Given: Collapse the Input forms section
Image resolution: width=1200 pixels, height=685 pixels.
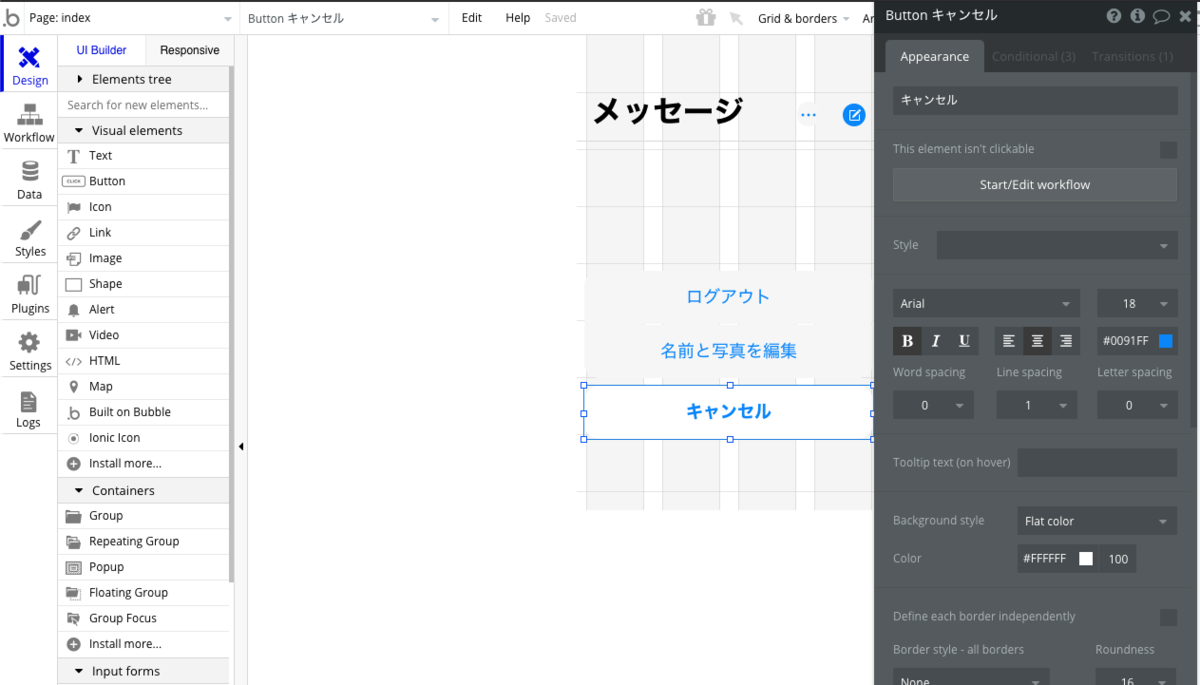Looking at the screenshot, I should pos(144,671).
